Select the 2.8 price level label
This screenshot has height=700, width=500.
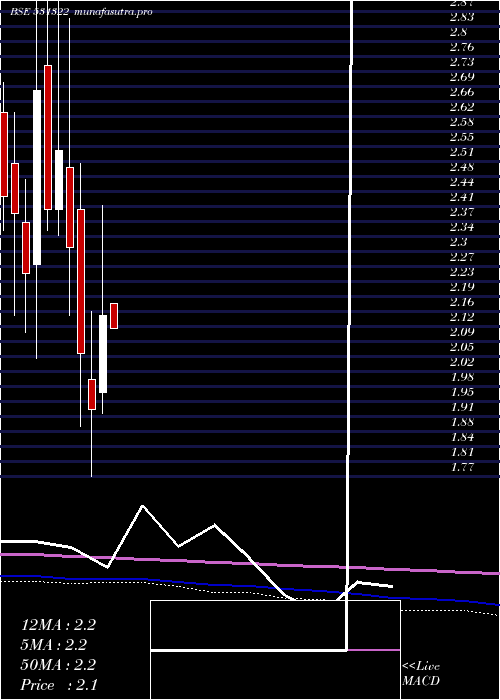pos(458,32)
